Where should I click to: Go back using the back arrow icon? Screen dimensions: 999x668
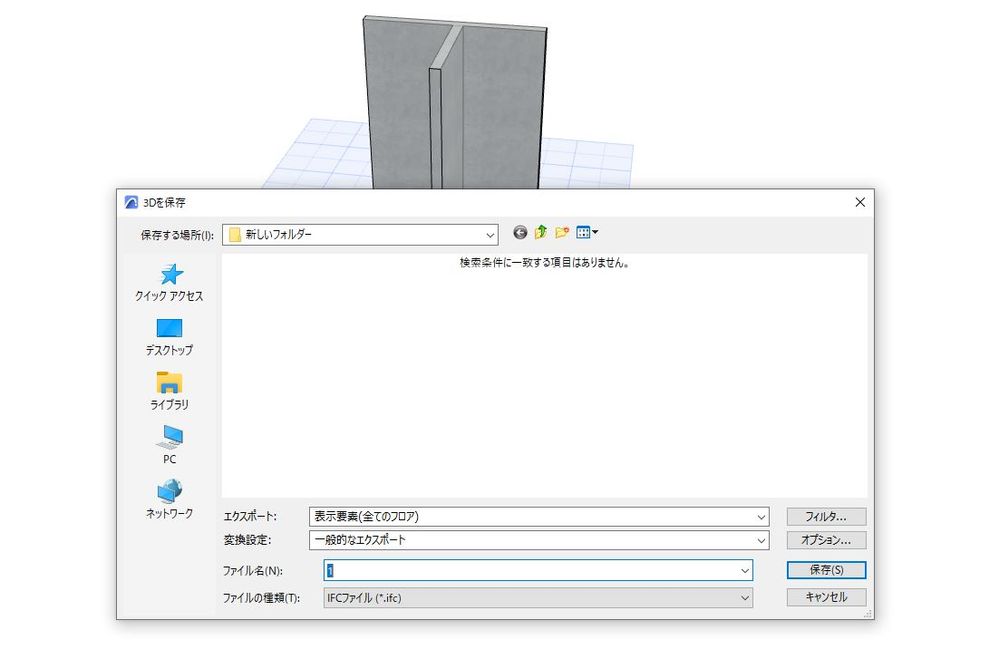(x=520, y=233)
